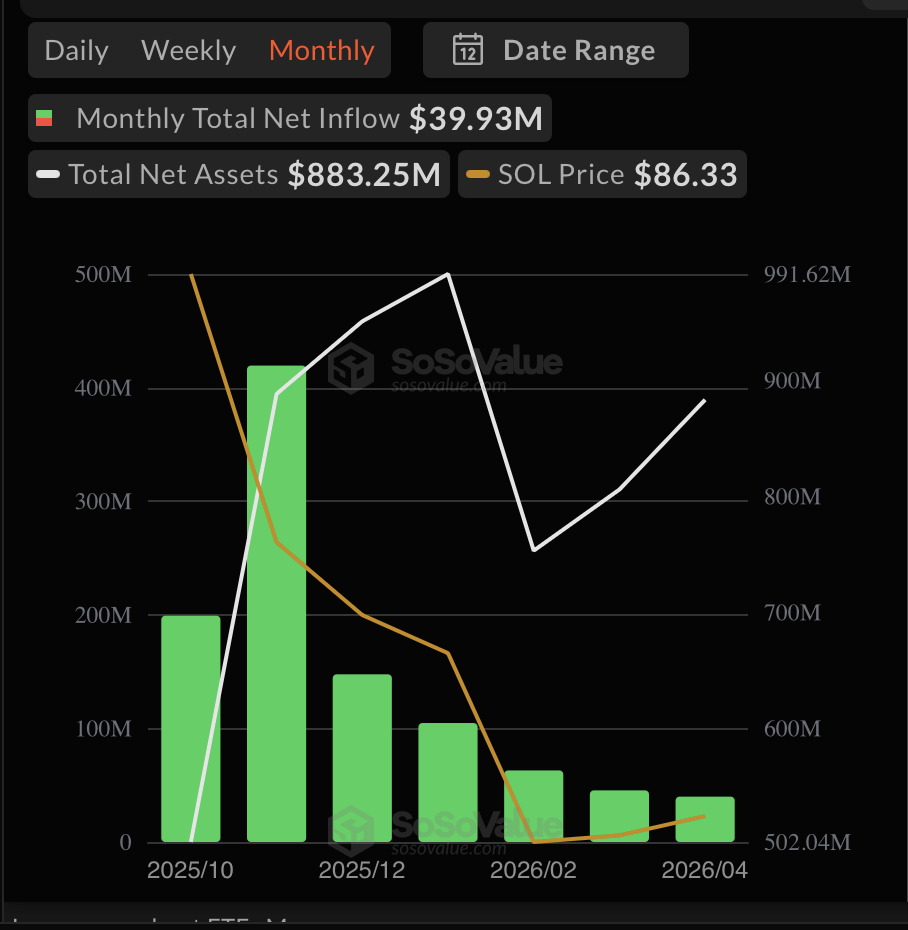Click the 2026/02 axis label
This screenshot has width=908, height=930.
pyautogui.click(x=532, y=870)
